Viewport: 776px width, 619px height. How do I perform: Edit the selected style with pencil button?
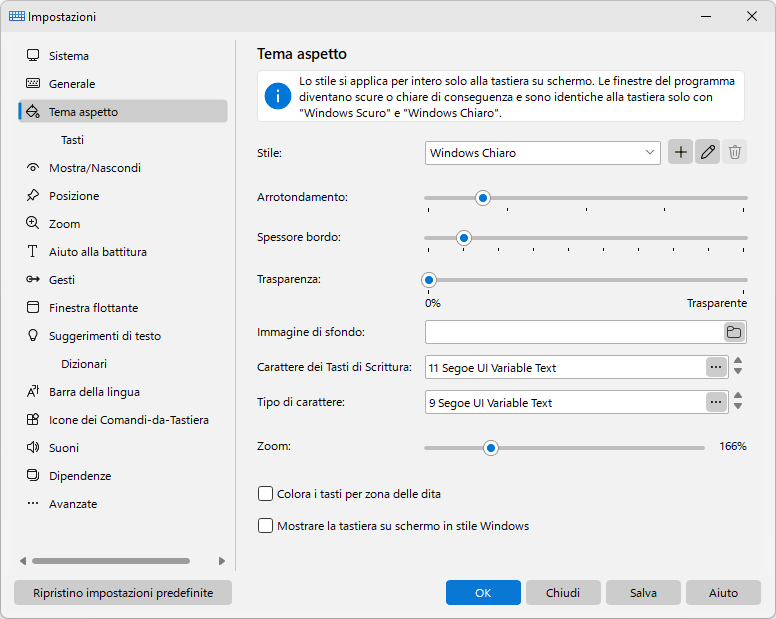(x=707, y=152)
